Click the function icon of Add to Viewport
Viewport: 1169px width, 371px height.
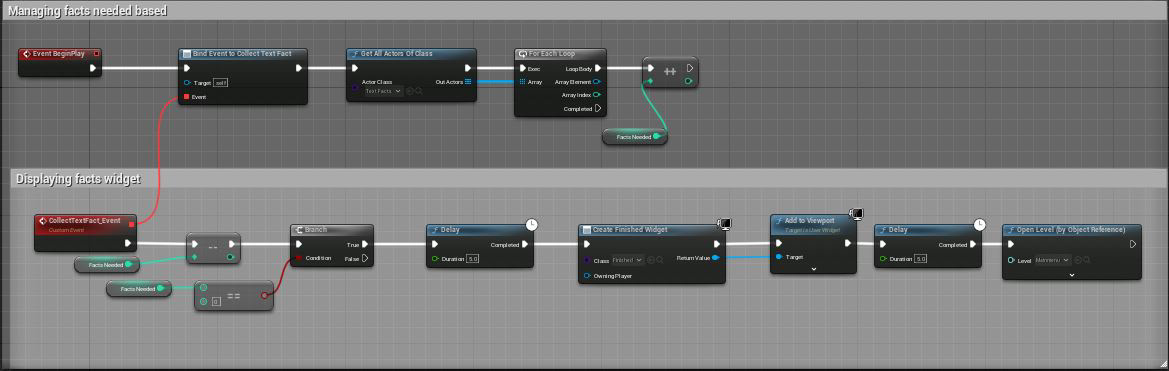click(778, 221)
